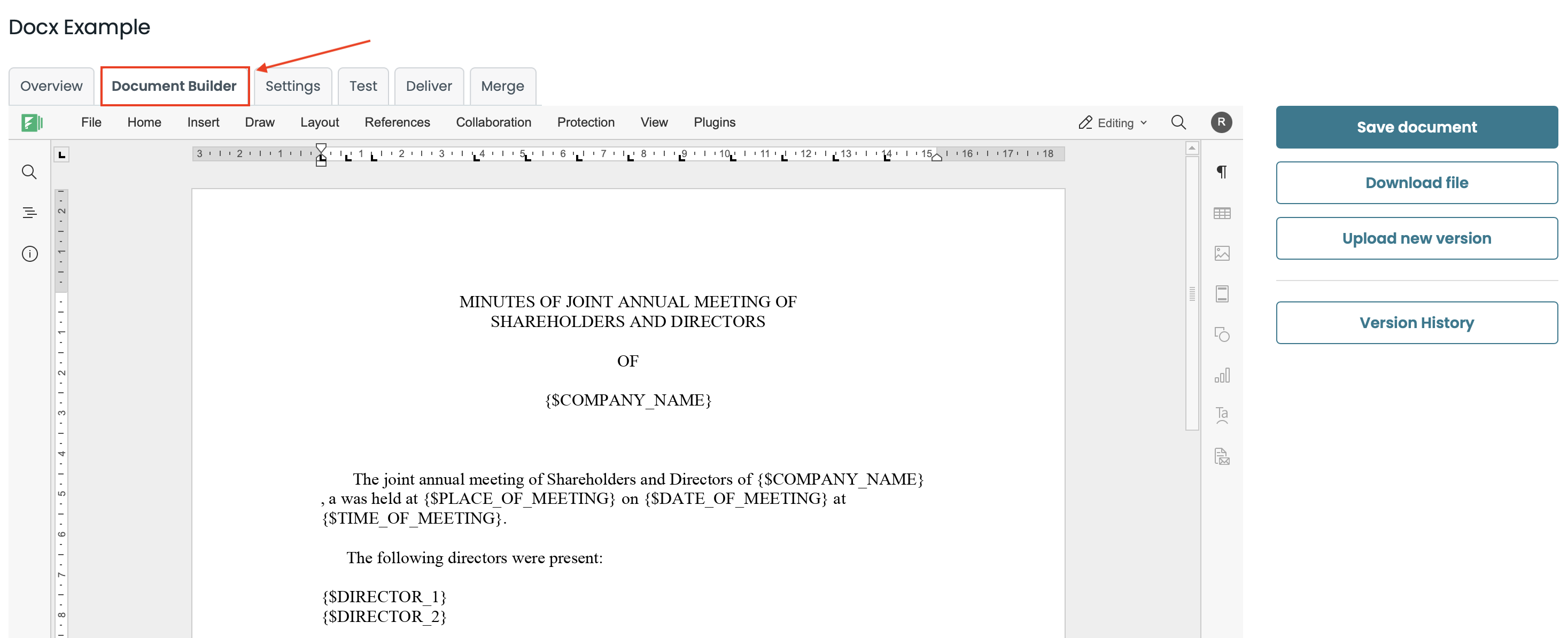Open image settings panel
Screen dimensions: 1568x638
point(1222,253)
